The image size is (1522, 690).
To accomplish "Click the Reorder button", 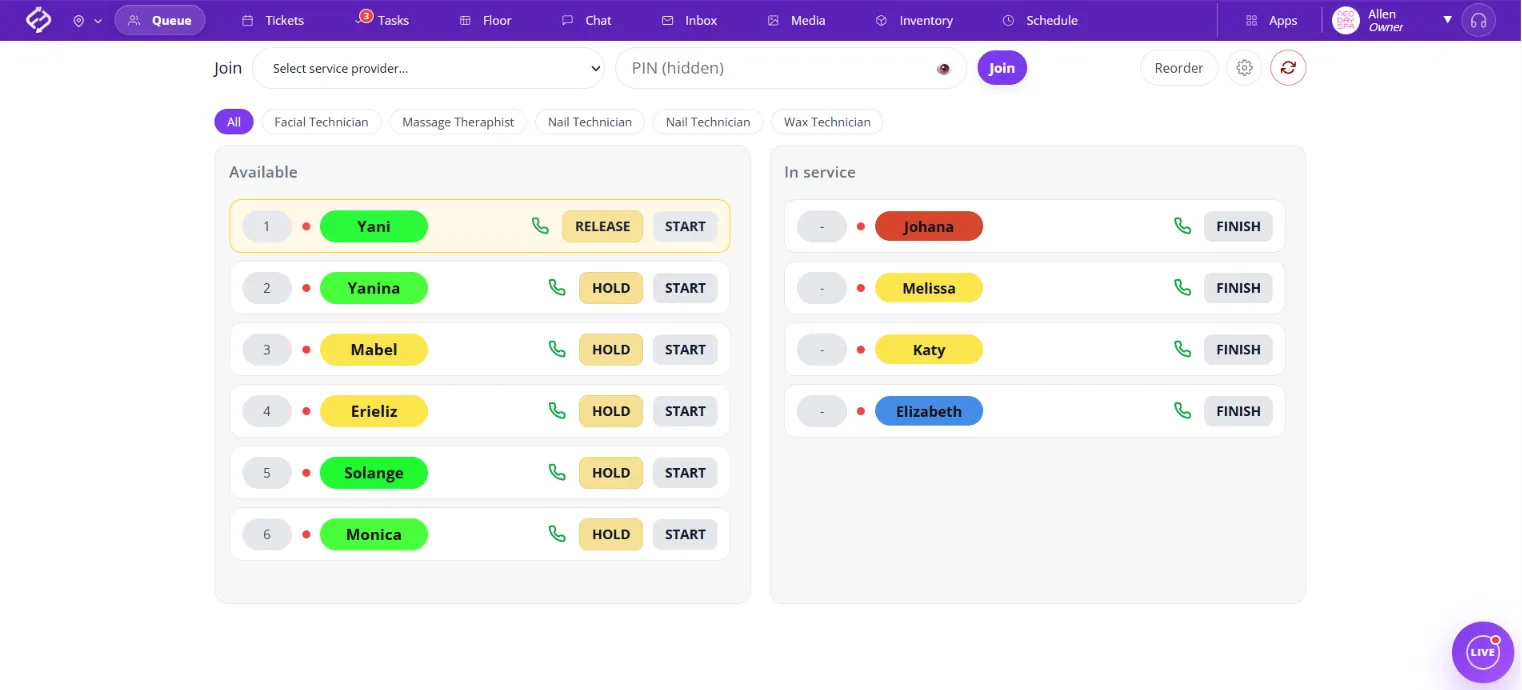I will (1179, 68).
